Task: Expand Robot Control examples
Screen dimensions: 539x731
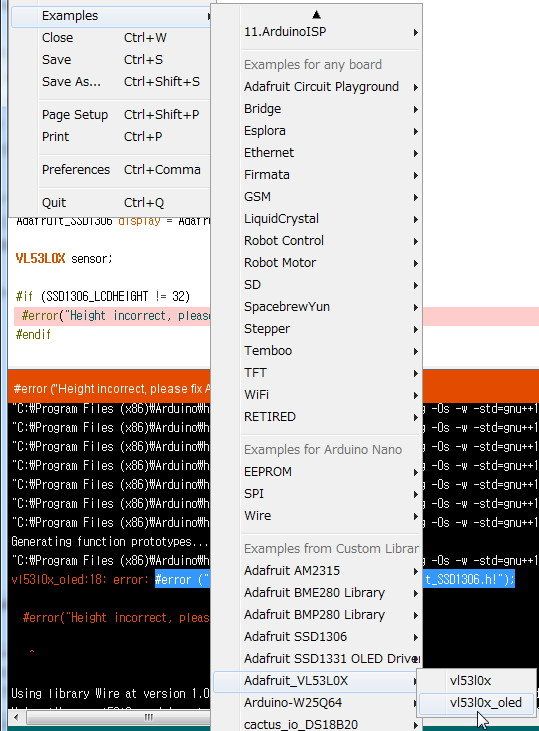Action: tap(318, 241)
